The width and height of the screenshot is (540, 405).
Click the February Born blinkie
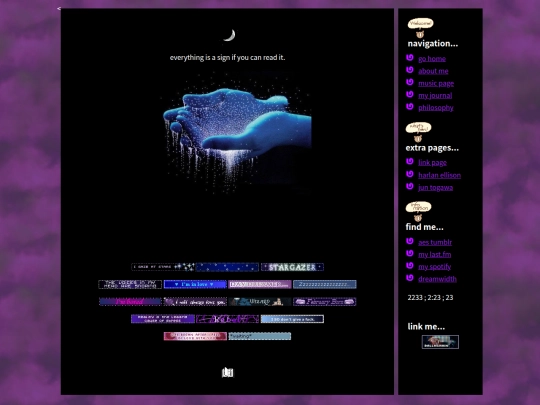coord(324,302)
